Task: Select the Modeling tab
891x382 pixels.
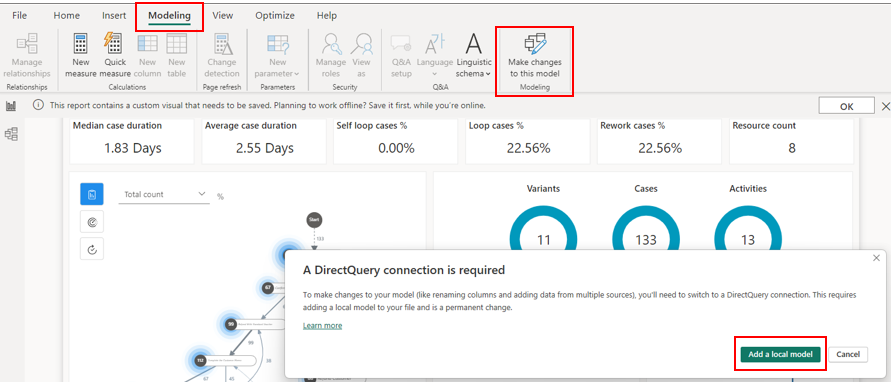Action: click(169, 15)
